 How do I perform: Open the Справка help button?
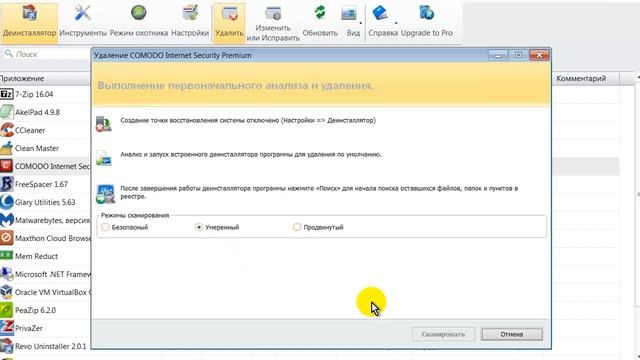click(x=383, y=22)
